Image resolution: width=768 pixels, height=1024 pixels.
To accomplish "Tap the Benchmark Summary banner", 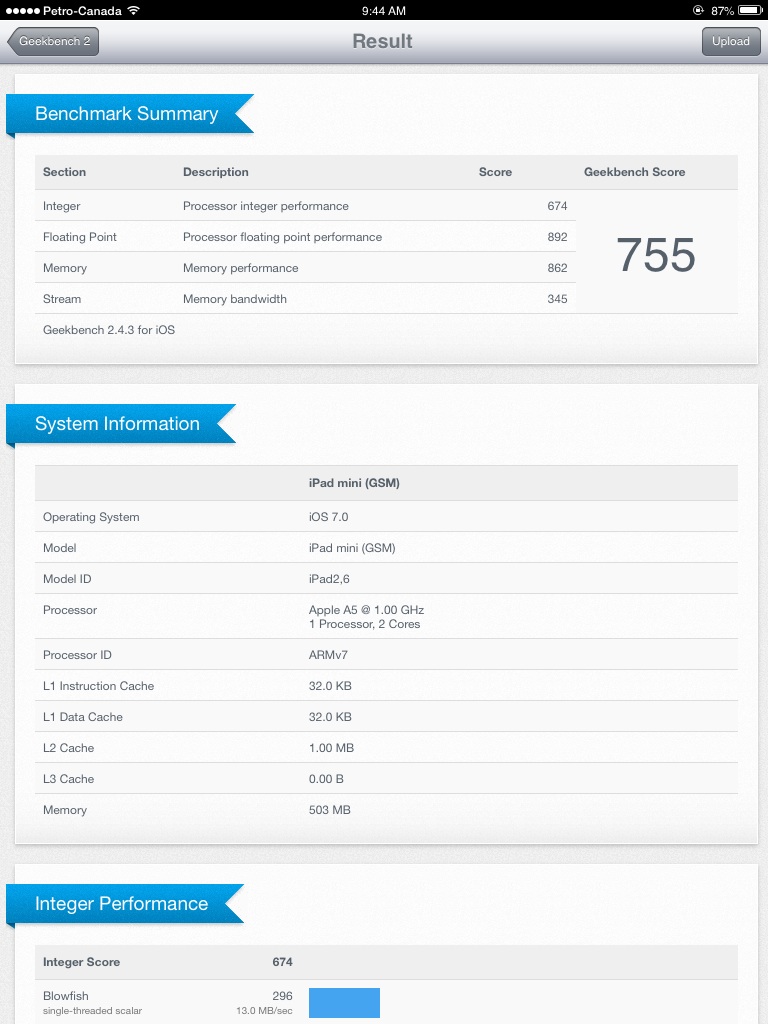I will click(129, 114).
